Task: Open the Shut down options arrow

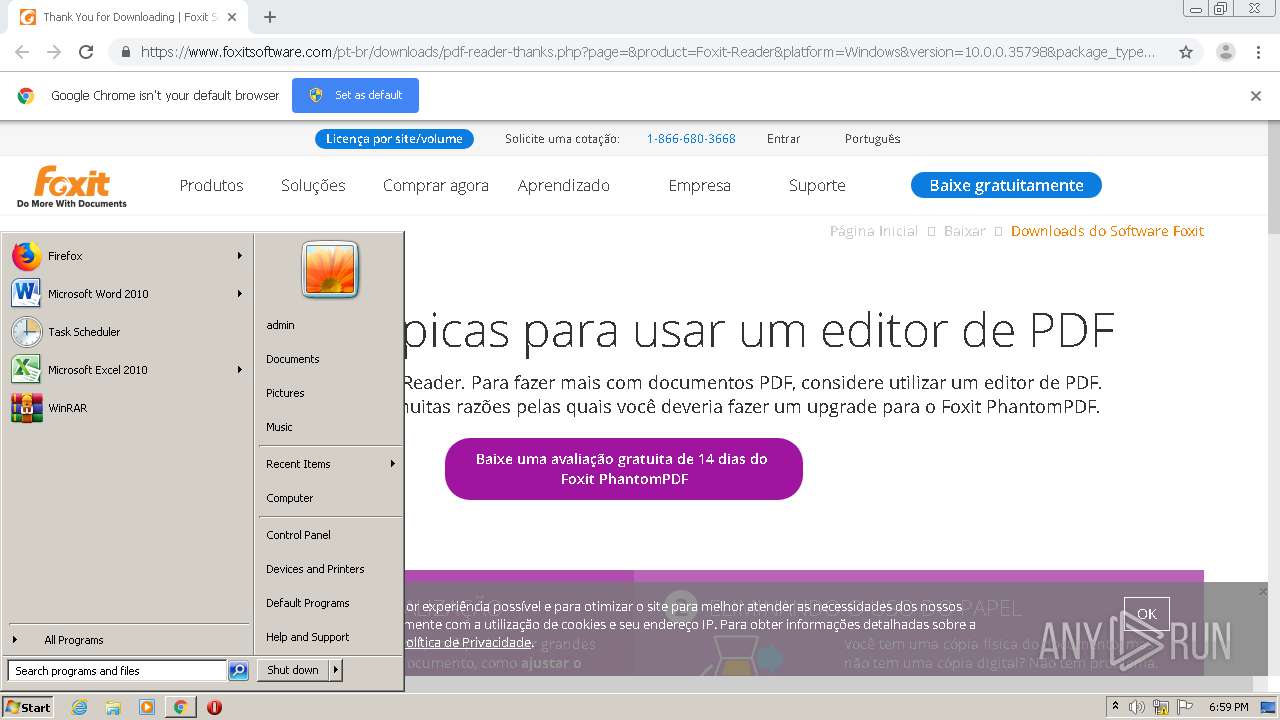Action: point(336,670)
